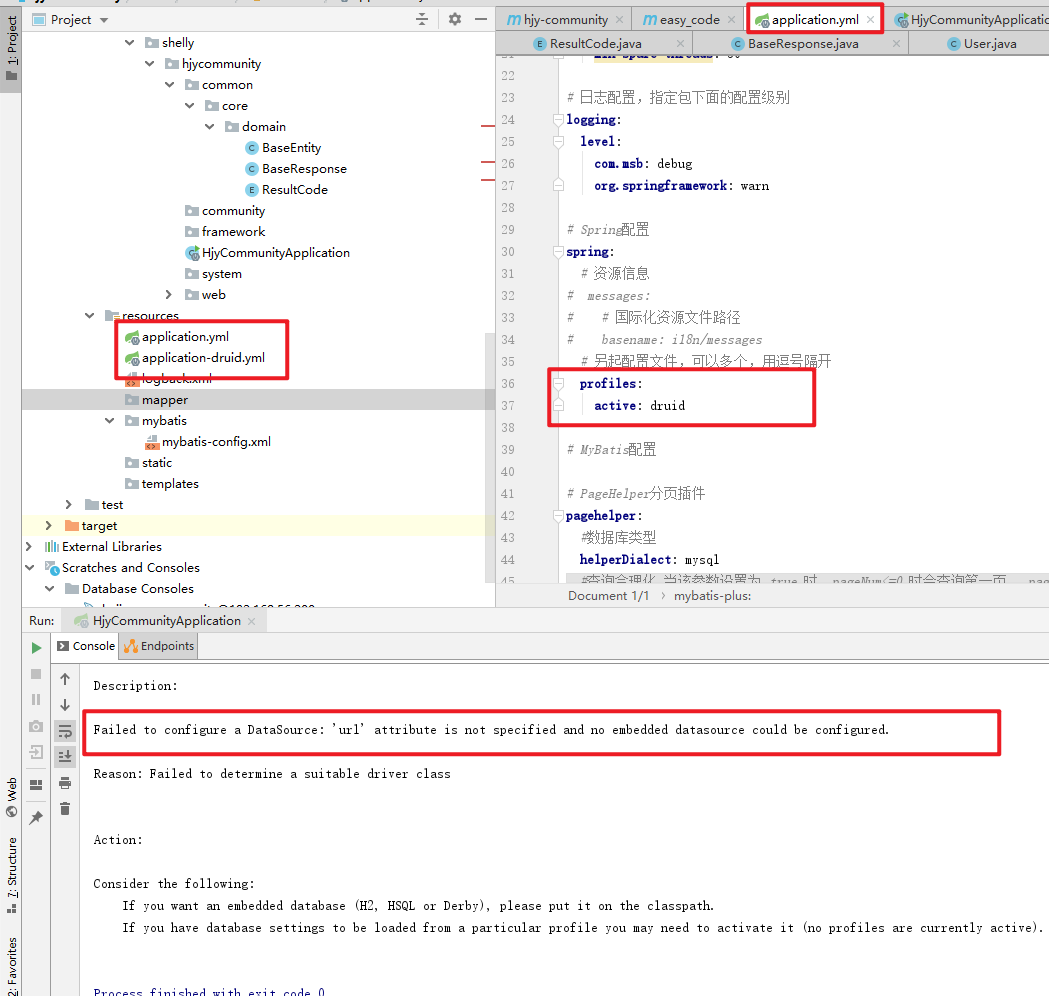
Task: Open the Favorites side tool window button
Action: coord(11,965)
